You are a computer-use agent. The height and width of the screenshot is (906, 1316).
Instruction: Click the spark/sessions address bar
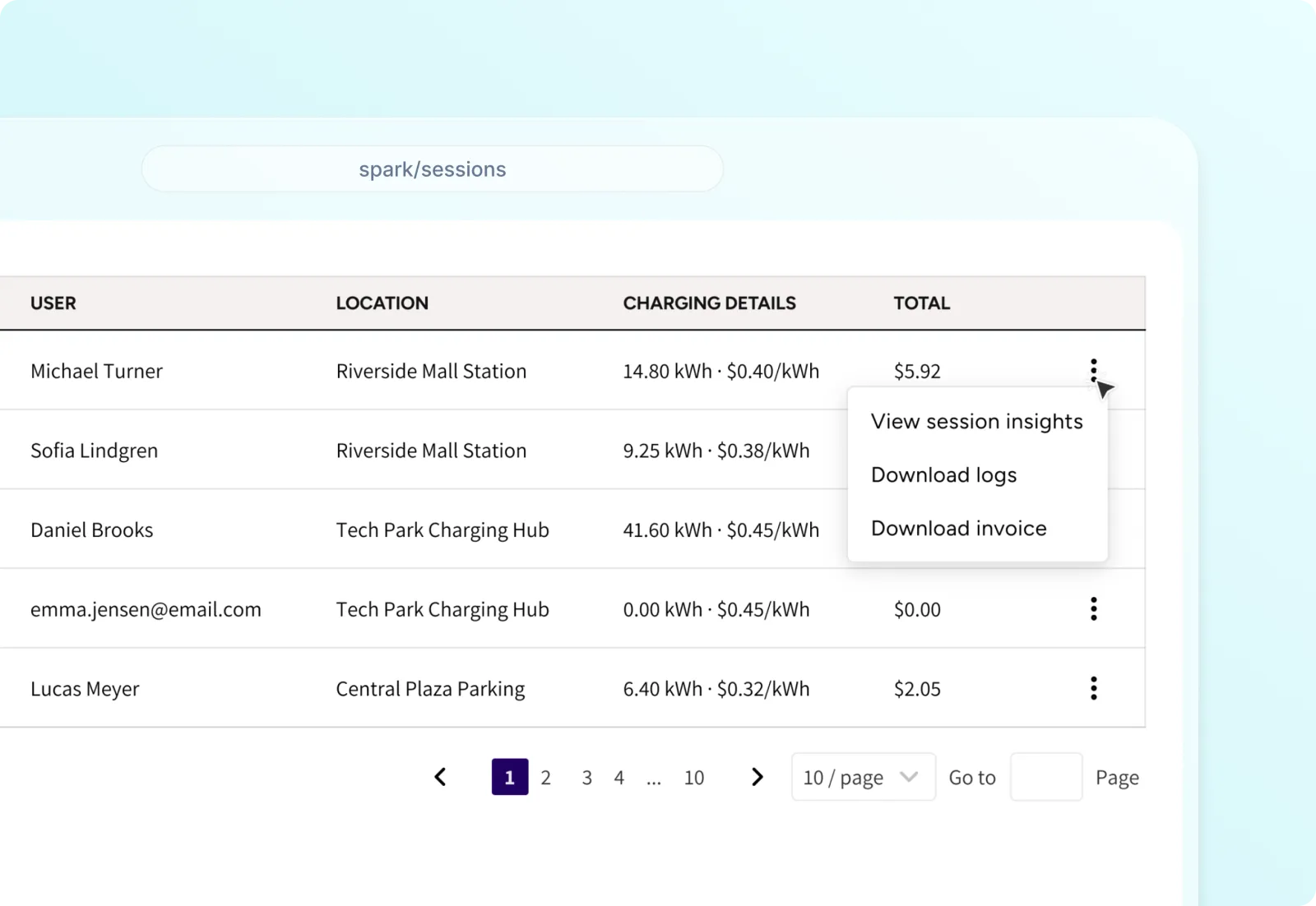tap(432, 169)
